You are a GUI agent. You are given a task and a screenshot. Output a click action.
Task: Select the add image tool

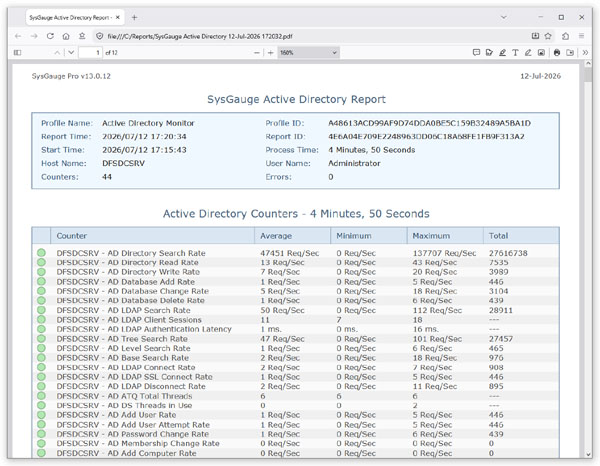pos(541,52)
